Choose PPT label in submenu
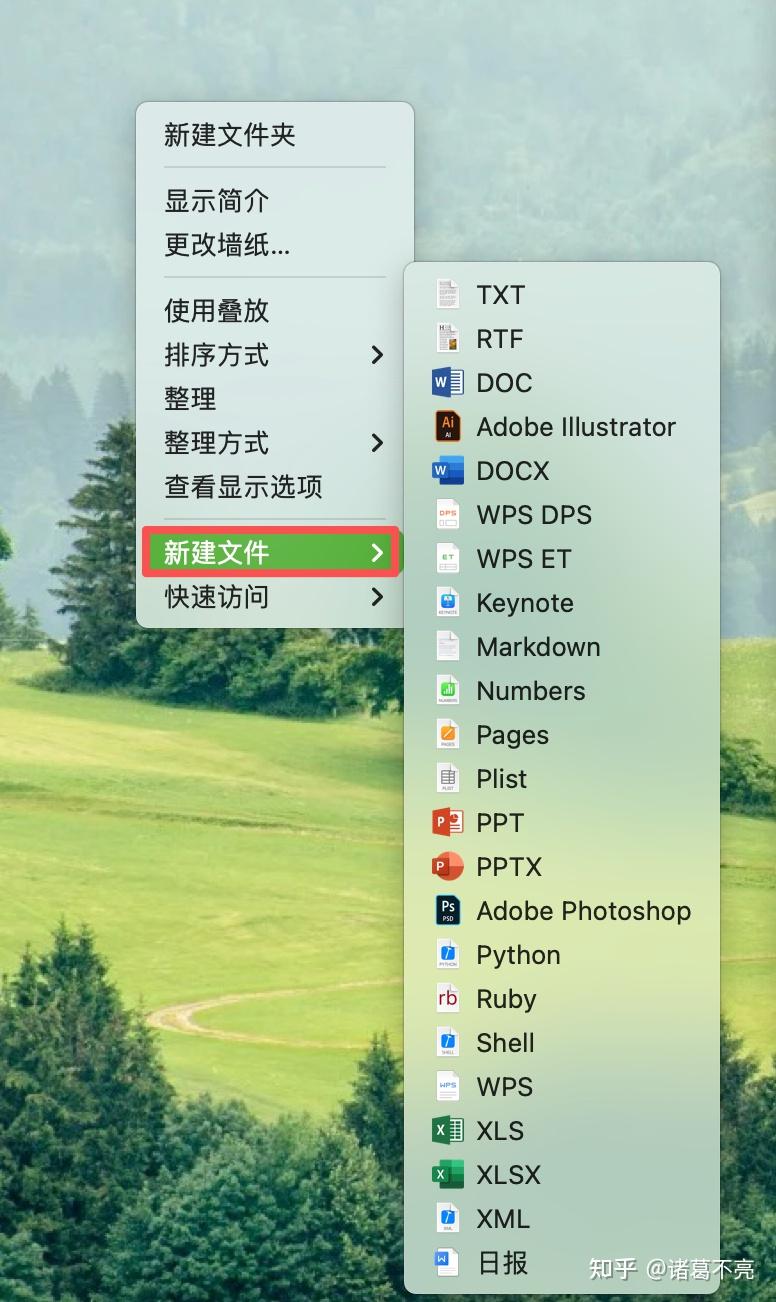Image resolution: width=776 pixels, height=1302 pixels. pos(501,823)
